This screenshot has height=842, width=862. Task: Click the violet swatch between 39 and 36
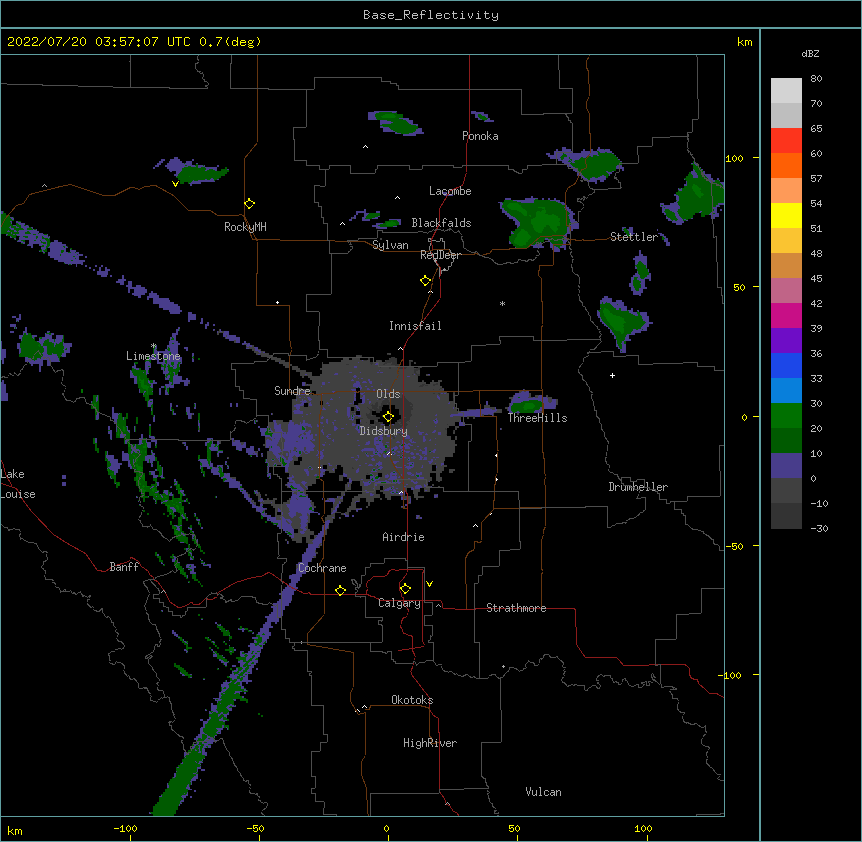click(x=786, y=341)
